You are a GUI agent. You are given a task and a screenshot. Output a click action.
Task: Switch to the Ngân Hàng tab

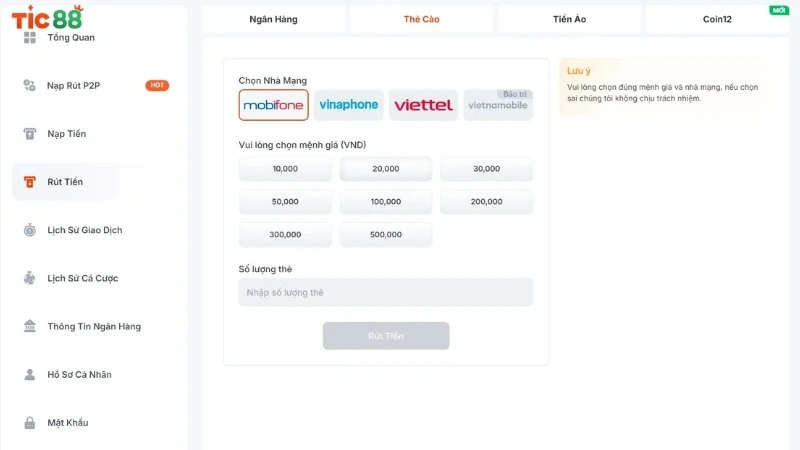(x=273, y=19)
